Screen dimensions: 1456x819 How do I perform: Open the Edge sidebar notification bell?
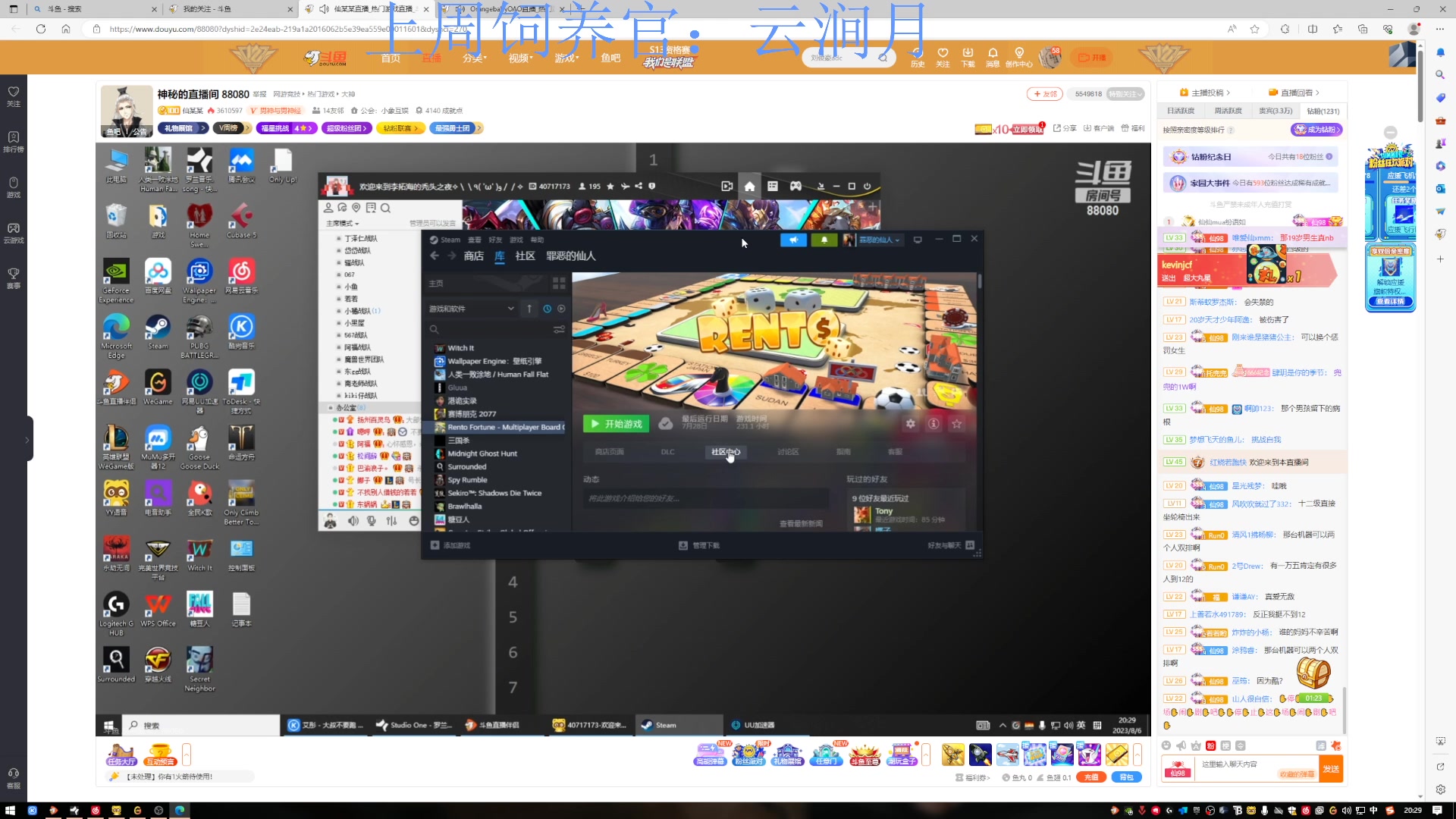[x=1440, y=52]
